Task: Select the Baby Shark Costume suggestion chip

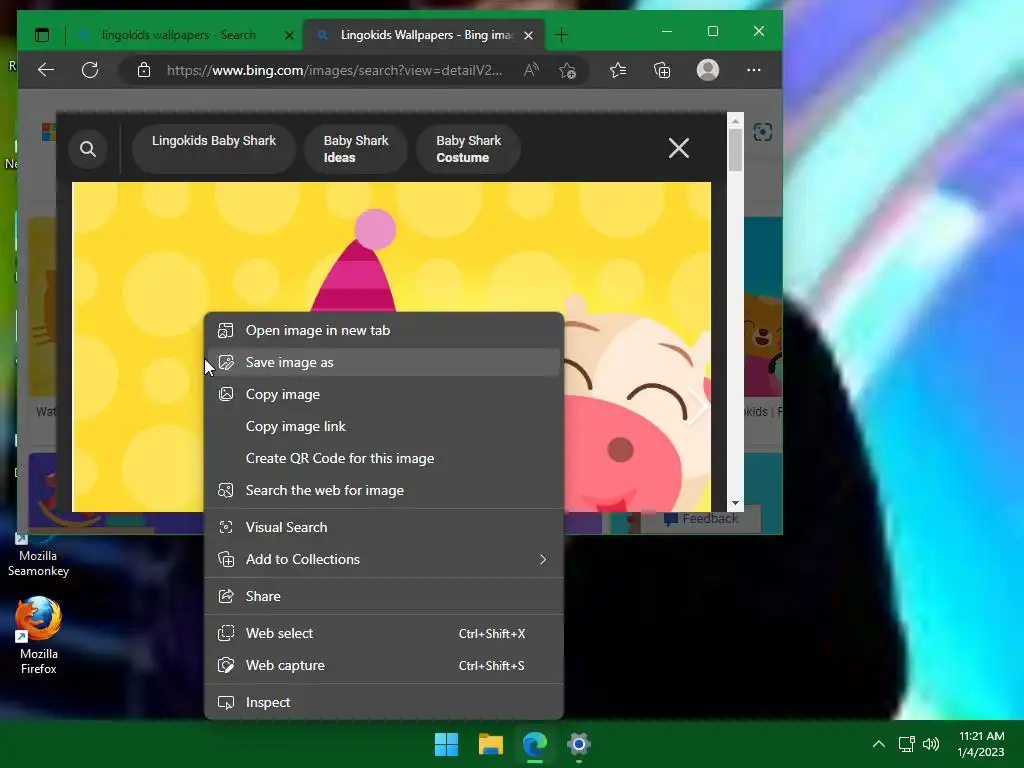Action: click(468, 149)
